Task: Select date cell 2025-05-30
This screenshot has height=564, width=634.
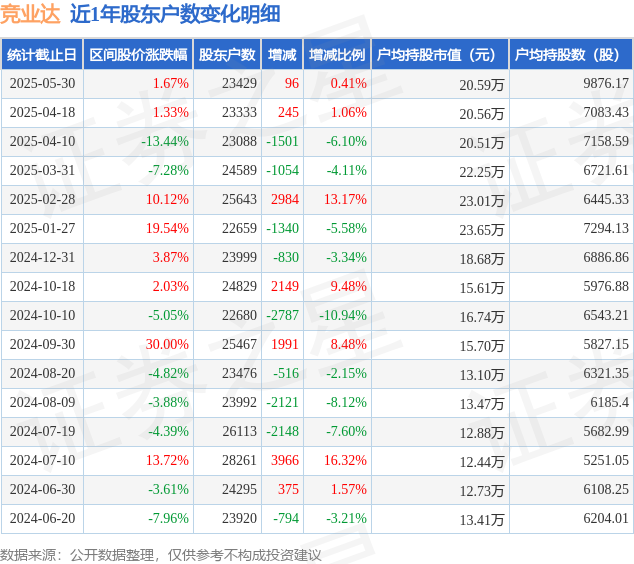Action: point(42,83)
